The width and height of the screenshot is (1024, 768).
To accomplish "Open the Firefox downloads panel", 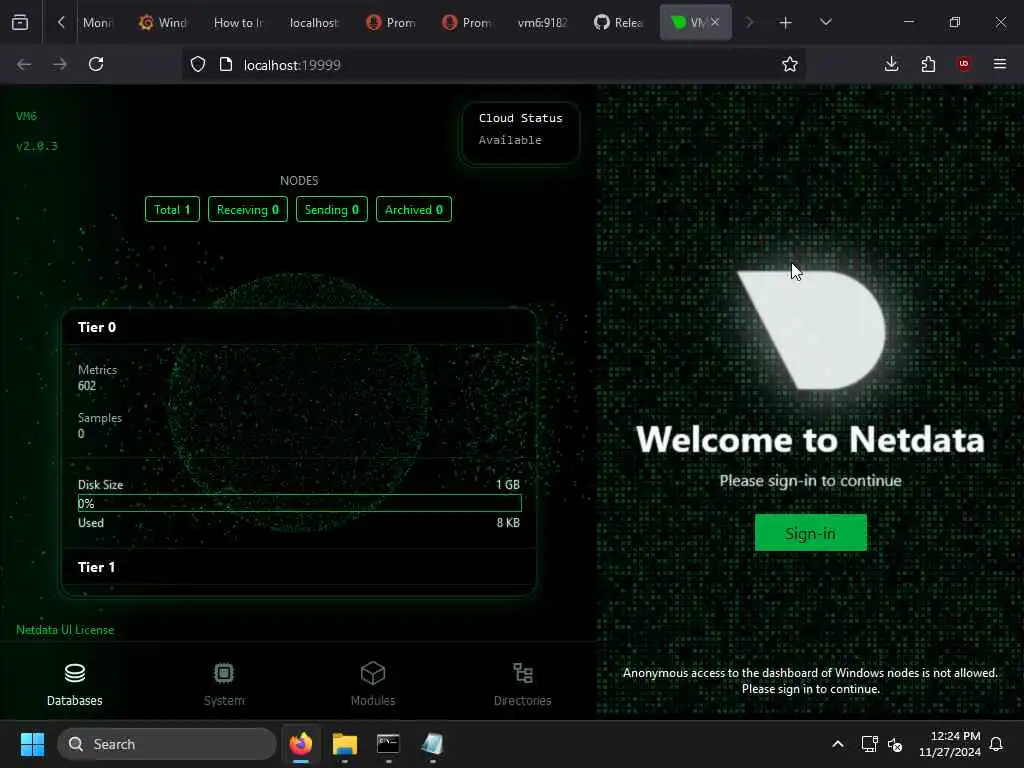I will [x=891, y=64].
